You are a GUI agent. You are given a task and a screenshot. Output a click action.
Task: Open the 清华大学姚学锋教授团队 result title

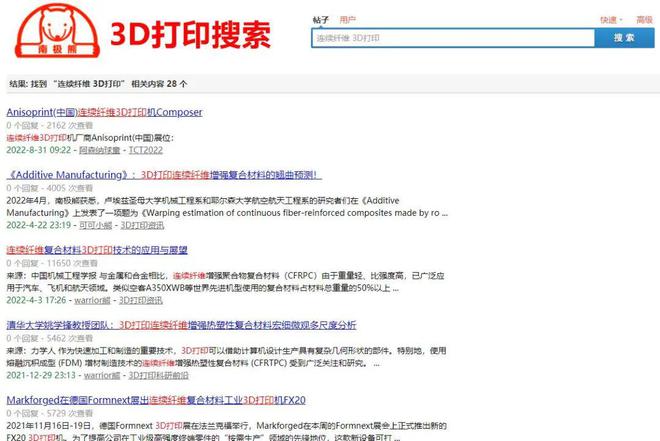181,325
